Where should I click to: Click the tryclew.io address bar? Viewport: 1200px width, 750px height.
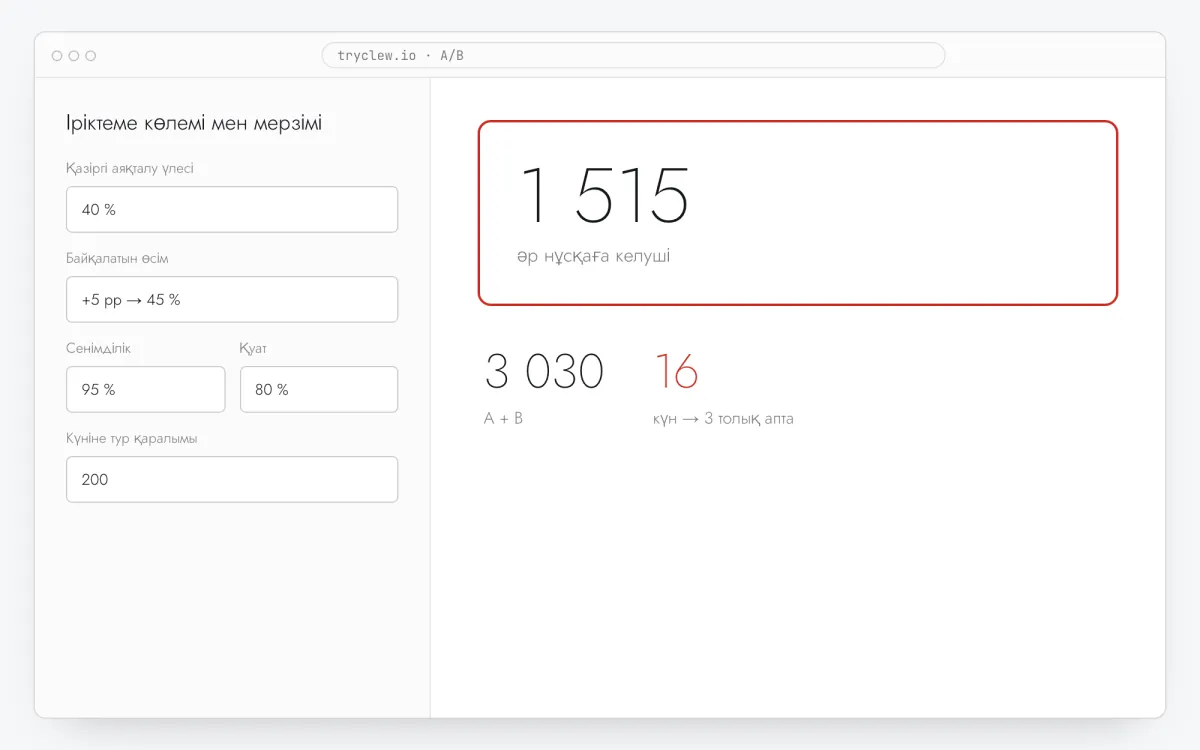[633, 55]
